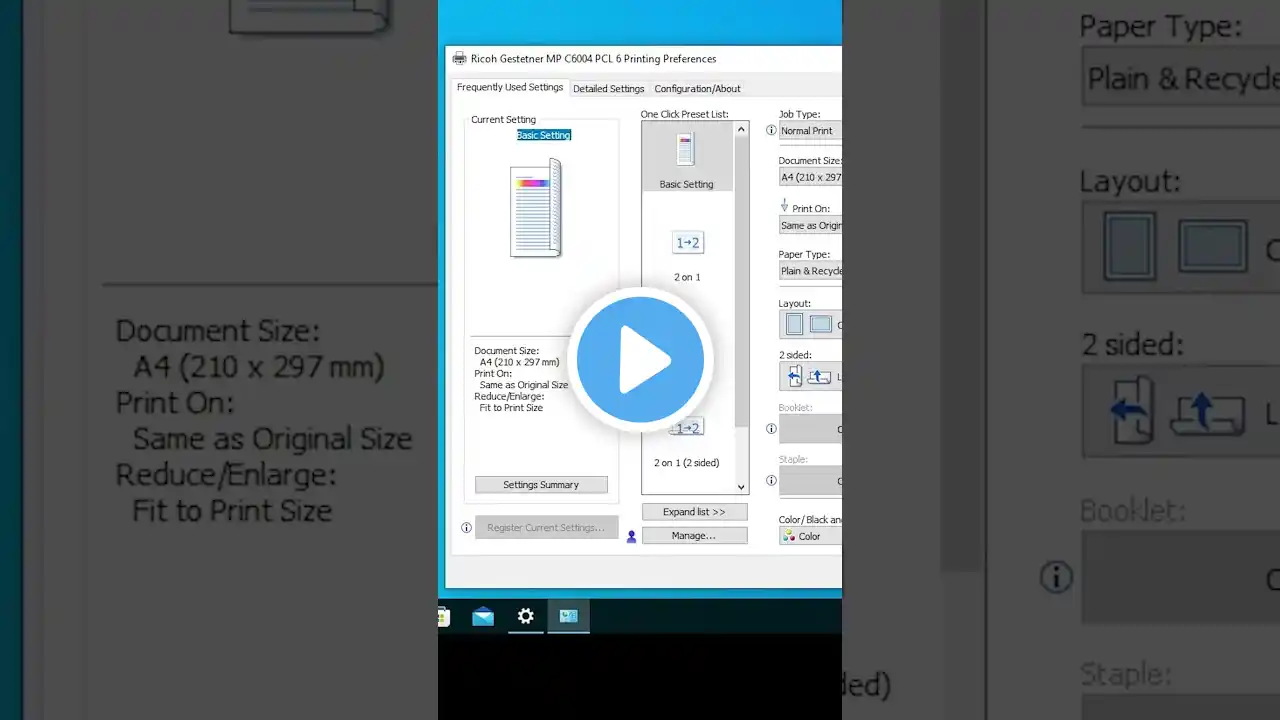
Task: Select the landscape Layout icon in the dialog
Action: (x=820, y=325)
